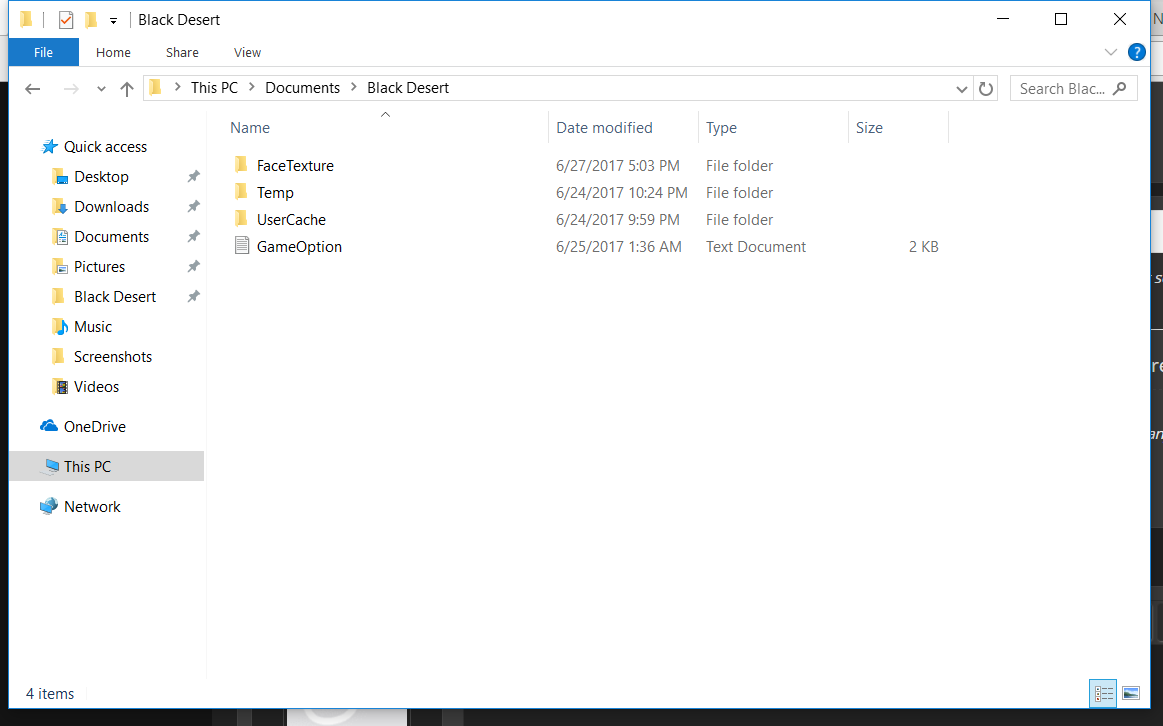Open the File menu

point(43,52)
